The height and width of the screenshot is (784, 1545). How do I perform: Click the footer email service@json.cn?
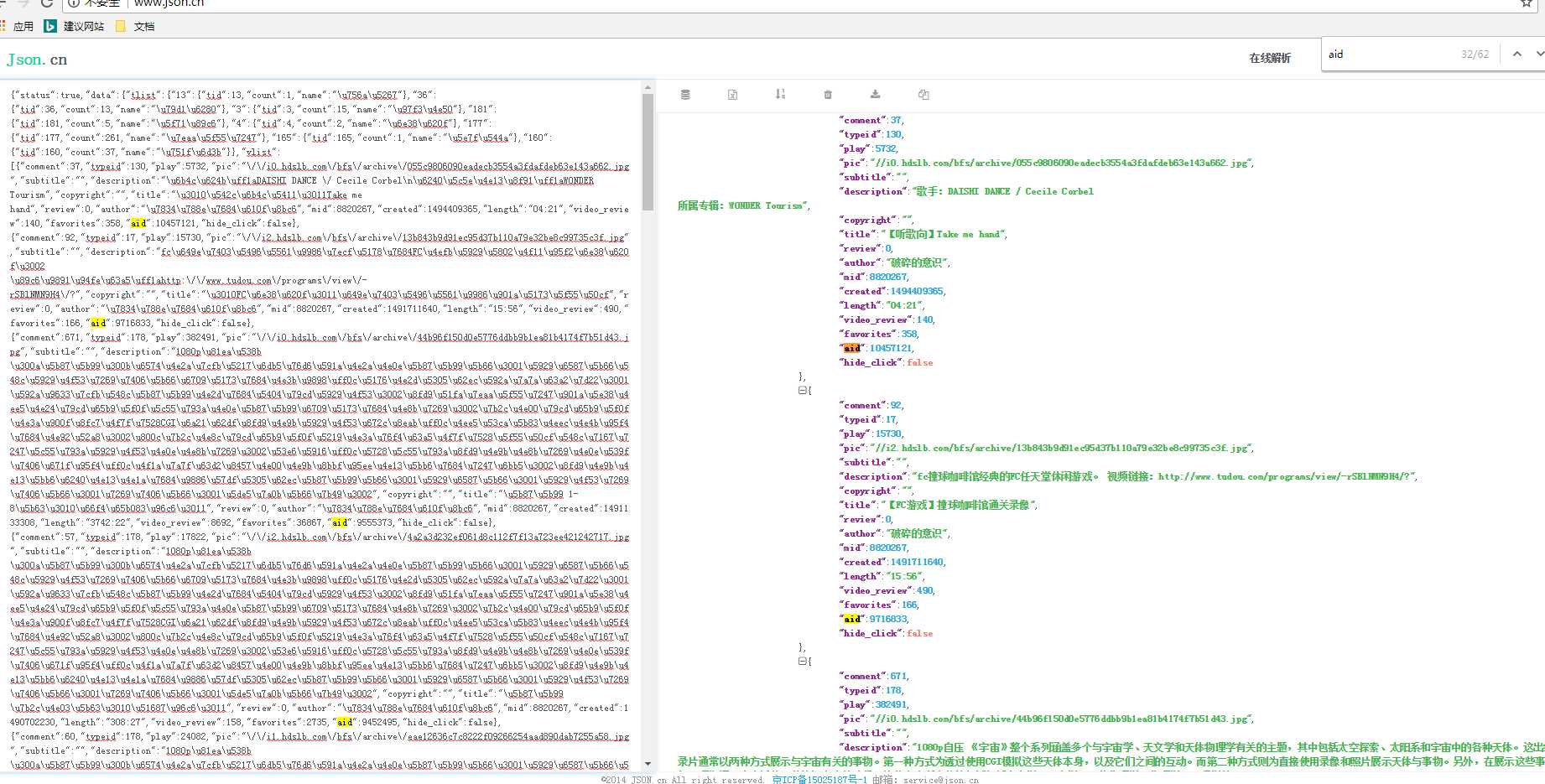click(x=940, y=780)
